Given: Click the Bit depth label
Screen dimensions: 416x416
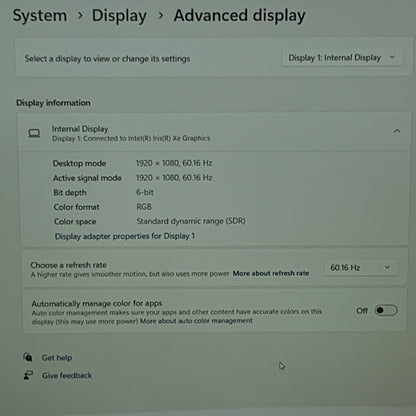Looking at the screenshot, I should (x=70, y=193).
